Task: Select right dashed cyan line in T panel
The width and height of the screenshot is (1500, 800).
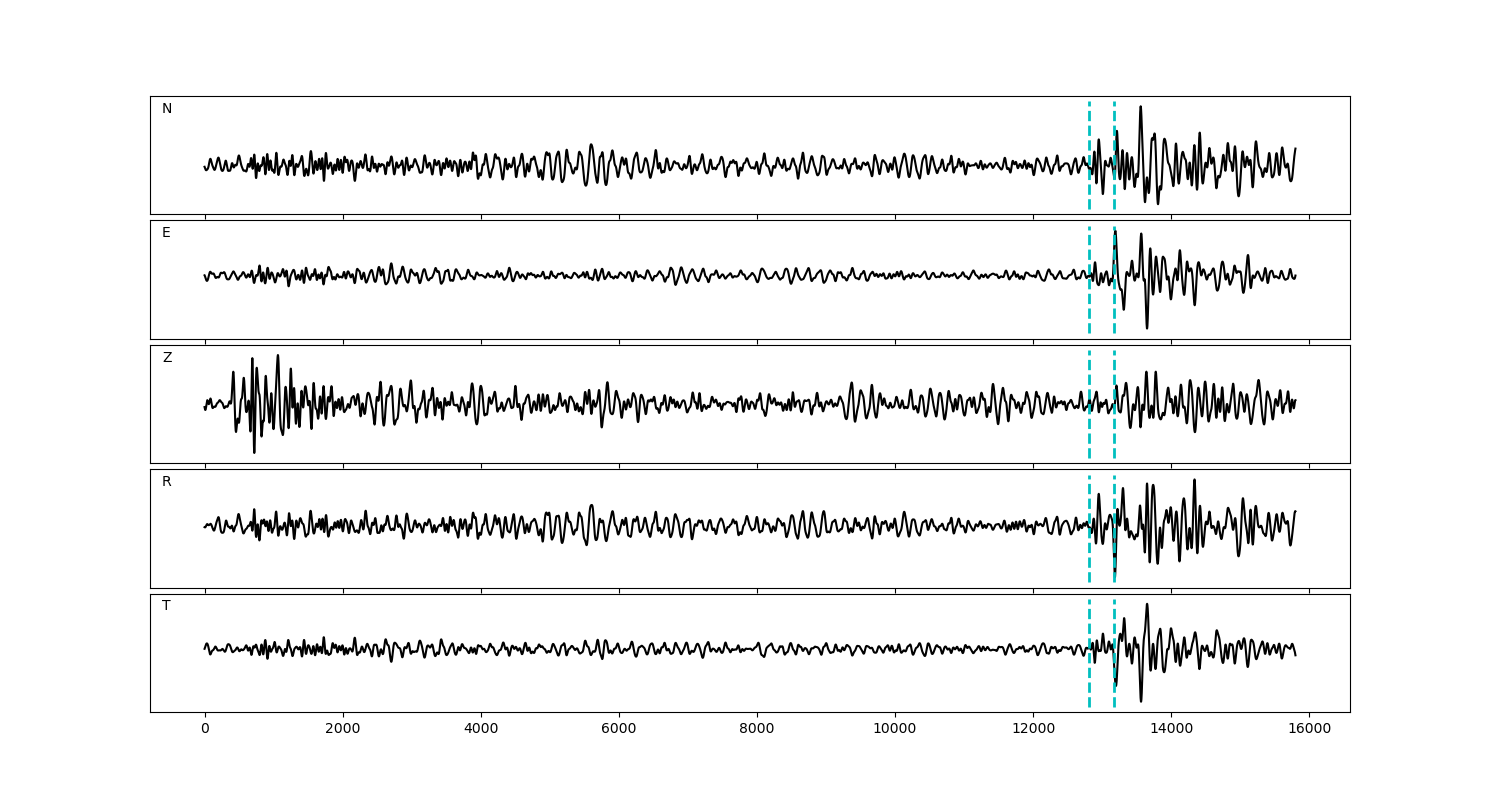Action: [x=1114, y=620]
